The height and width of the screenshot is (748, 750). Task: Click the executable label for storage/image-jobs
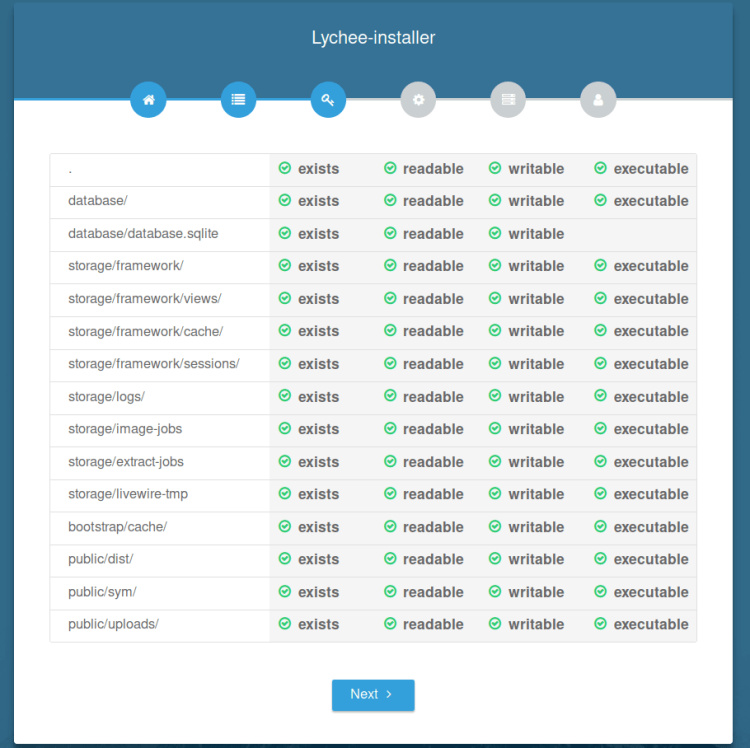[650, 429]
